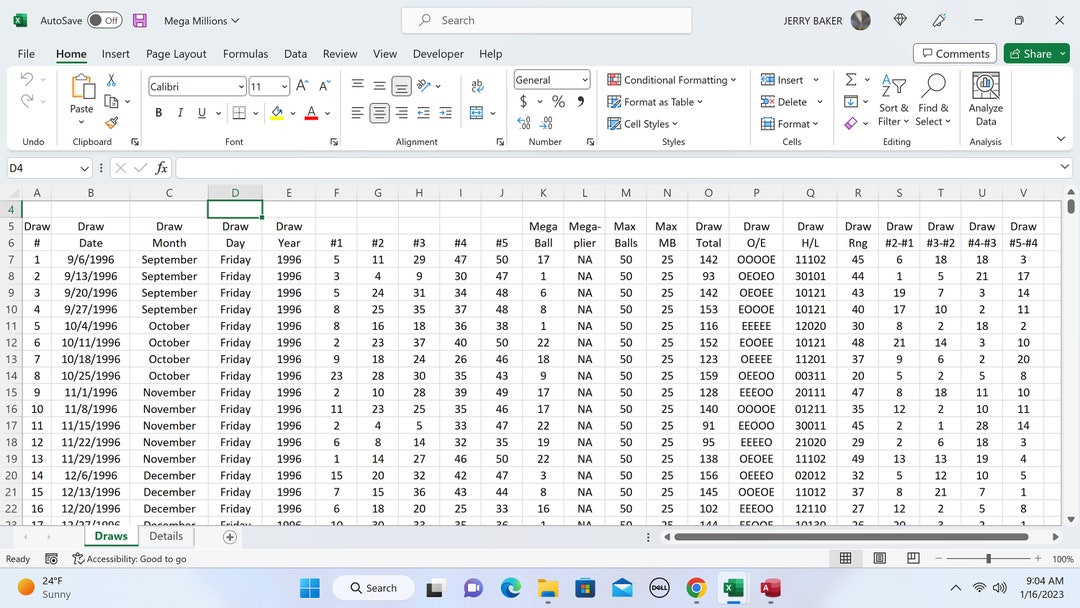Screen dimensions: 1080x608
Task: Click the Paste clipboard icon
Action: [x=82, y=87]
